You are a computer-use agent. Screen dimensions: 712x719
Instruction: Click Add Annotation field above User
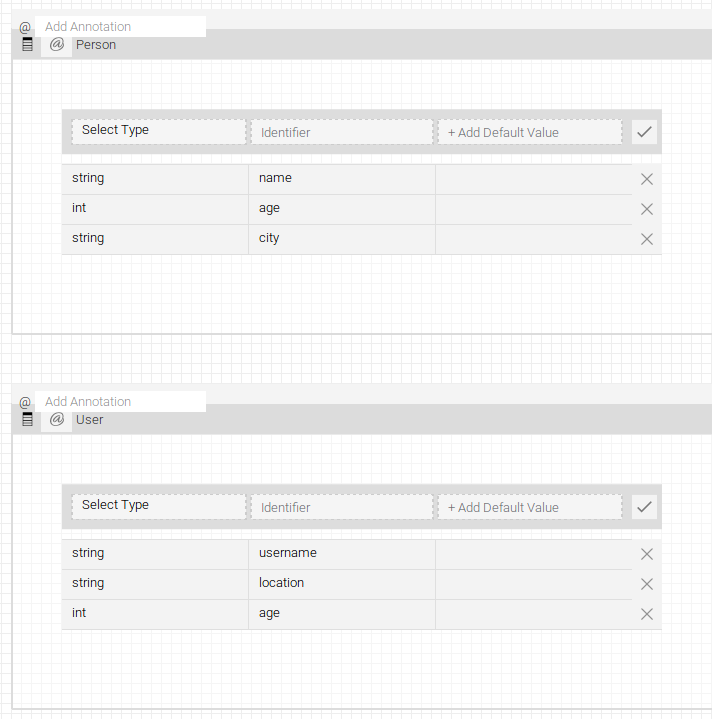click(121, 402)
